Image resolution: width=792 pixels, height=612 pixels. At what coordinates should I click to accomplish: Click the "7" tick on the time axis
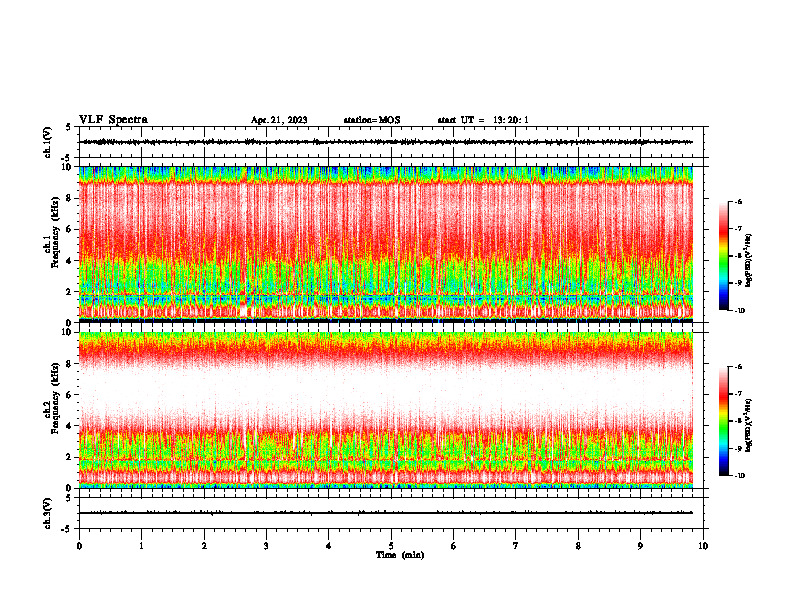[x=516, y=546]
